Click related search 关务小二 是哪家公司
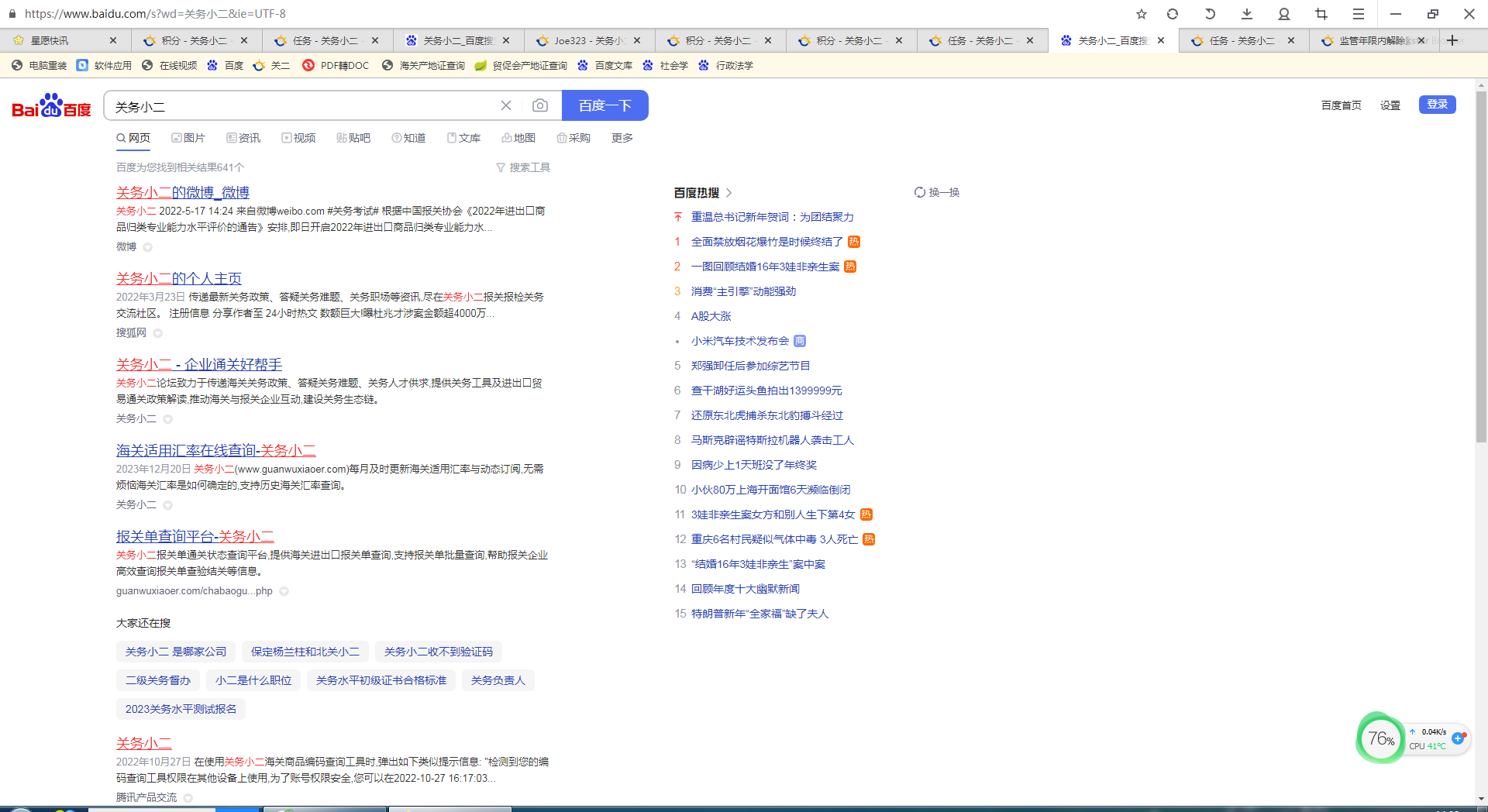 (176, 652)
